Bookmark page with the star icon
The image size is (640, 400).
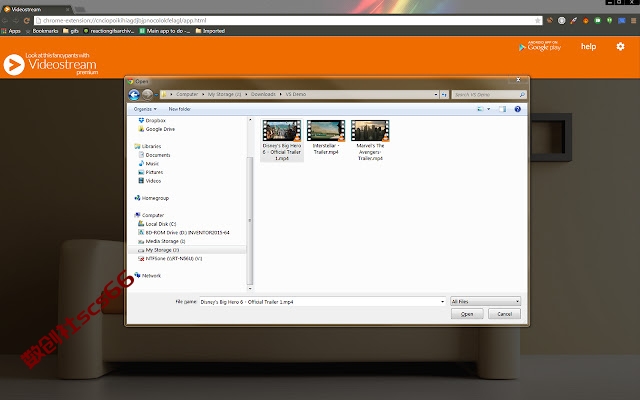(538, 20)
